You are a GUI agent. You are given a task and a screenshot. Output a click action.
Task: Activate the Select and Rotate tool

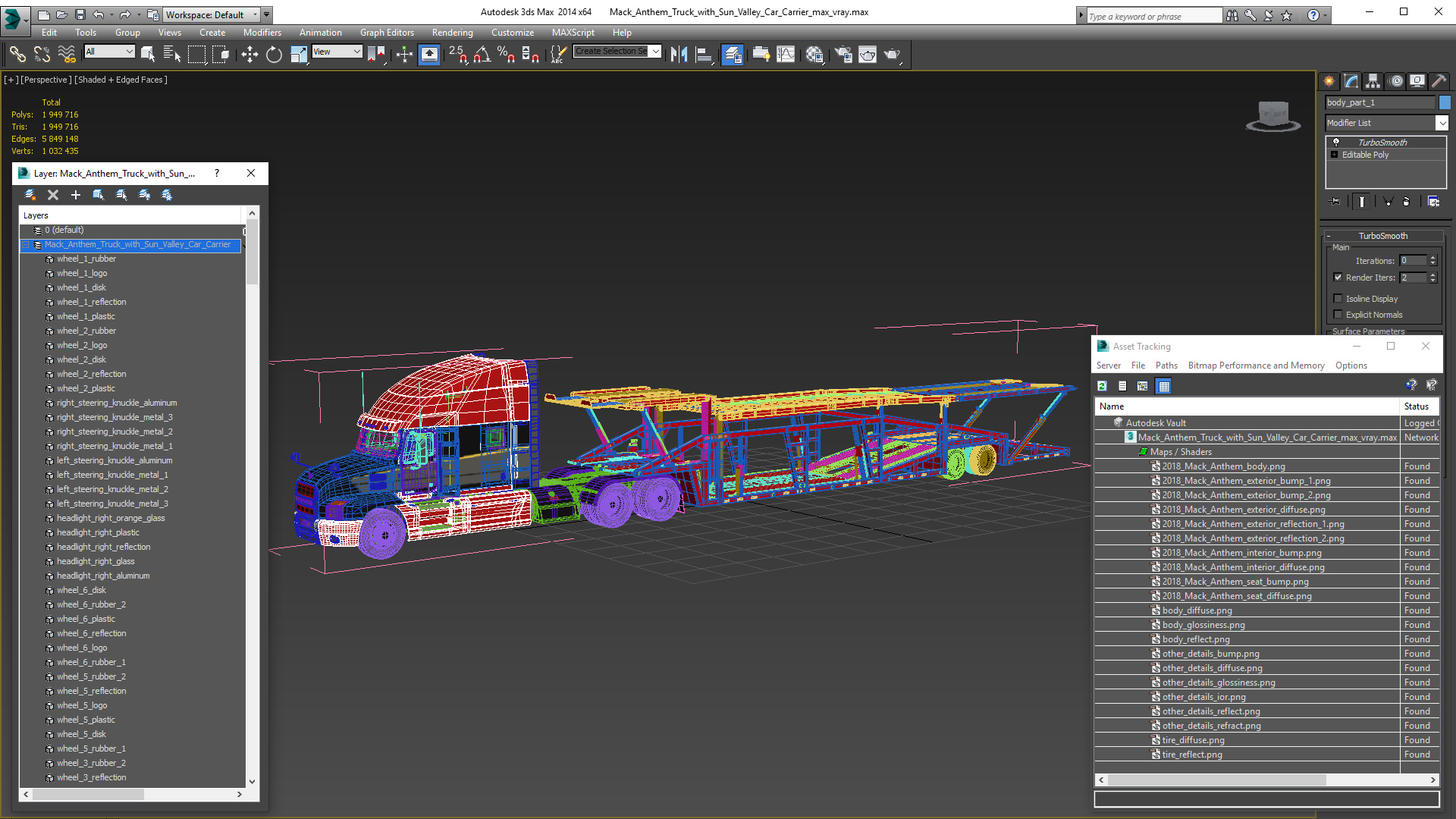274,54
